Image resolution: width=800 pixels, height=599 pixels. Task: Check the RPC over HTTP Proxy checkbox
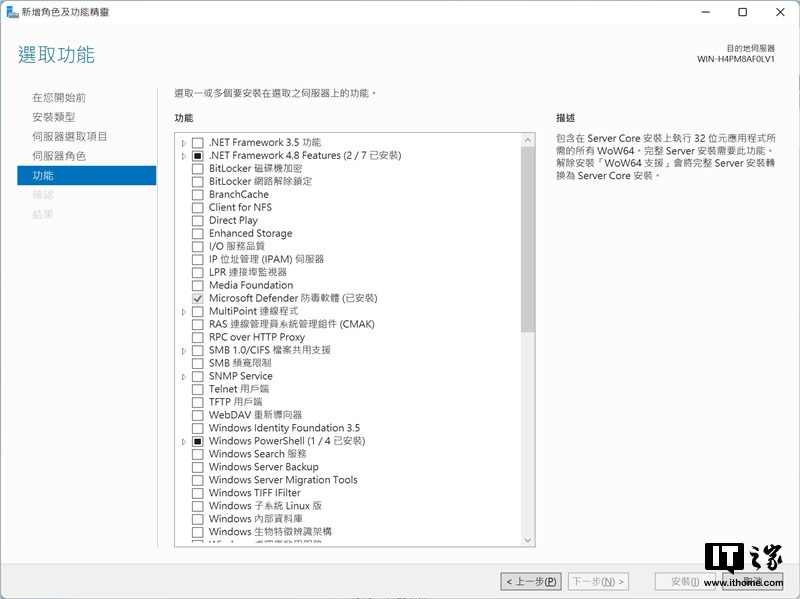pyautogui.click(x=197, y=338)
